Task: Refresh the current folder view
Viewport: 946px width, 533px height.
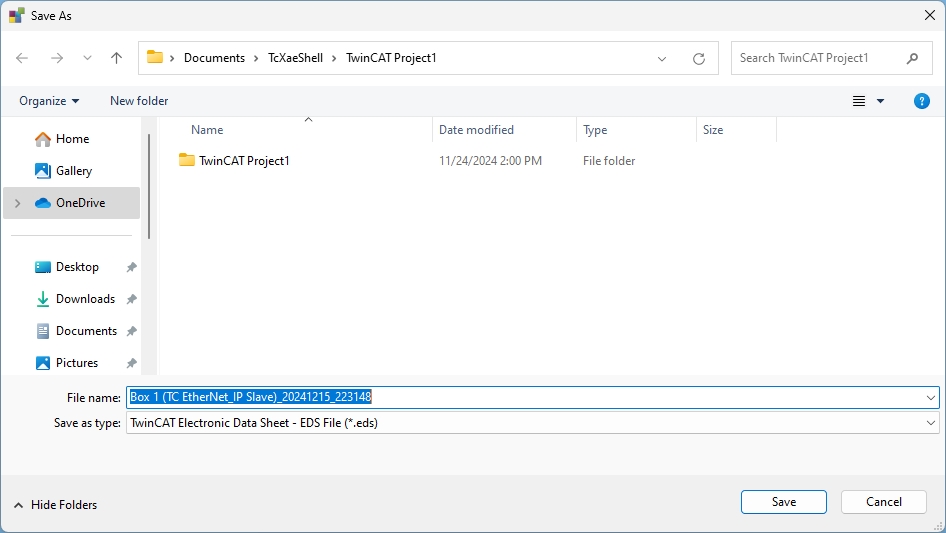Action: pyautogui.click(x=699, y=59)
